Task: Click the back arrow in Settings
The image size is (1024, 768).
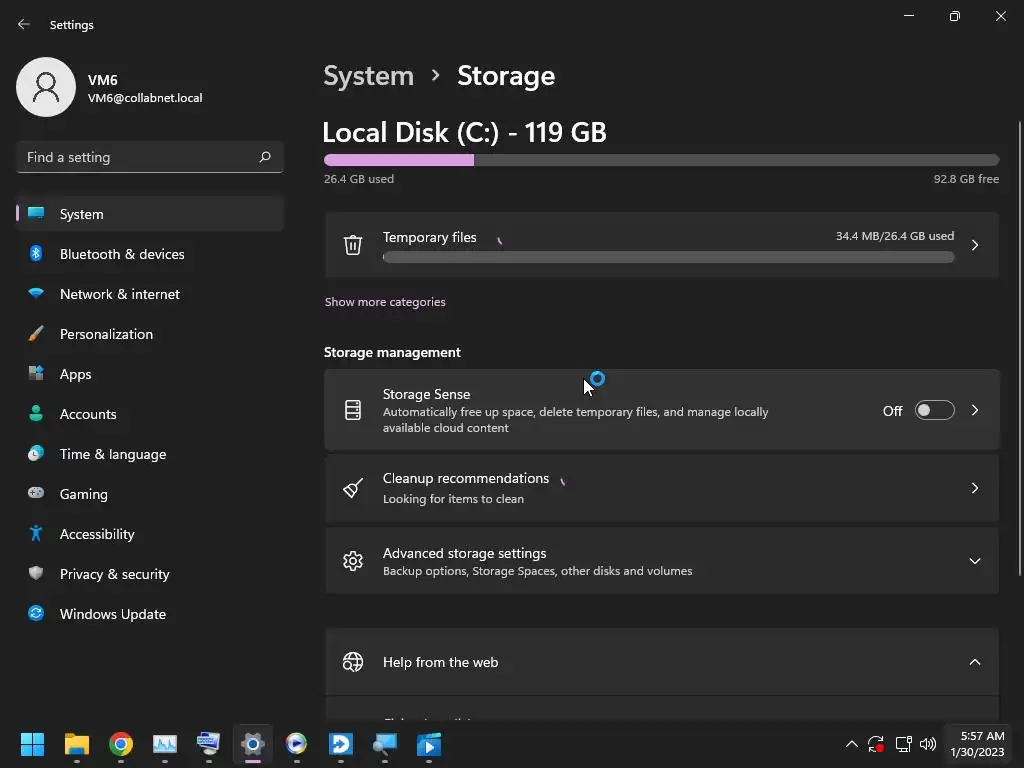Action: 24,25
